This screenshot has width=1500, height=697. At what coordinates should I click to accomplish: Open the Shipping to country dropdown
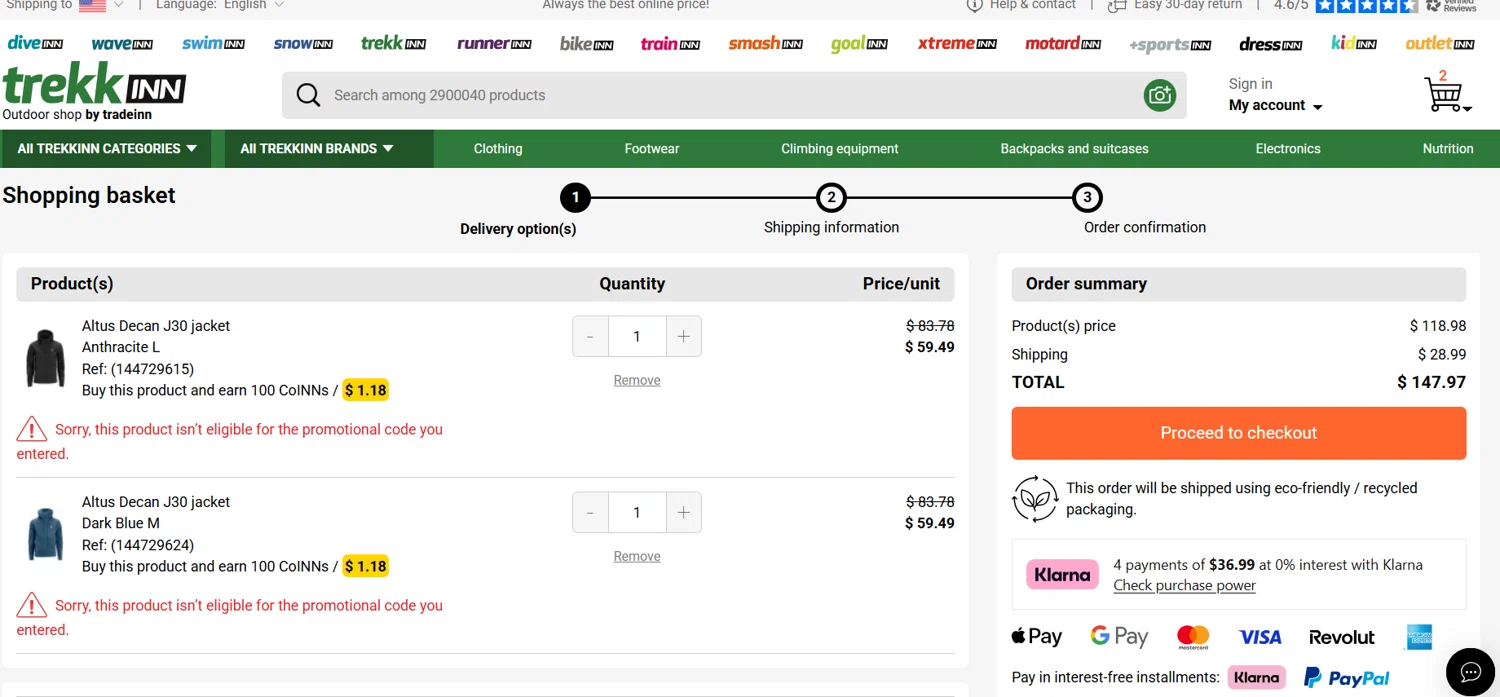(x=65, y=5)
